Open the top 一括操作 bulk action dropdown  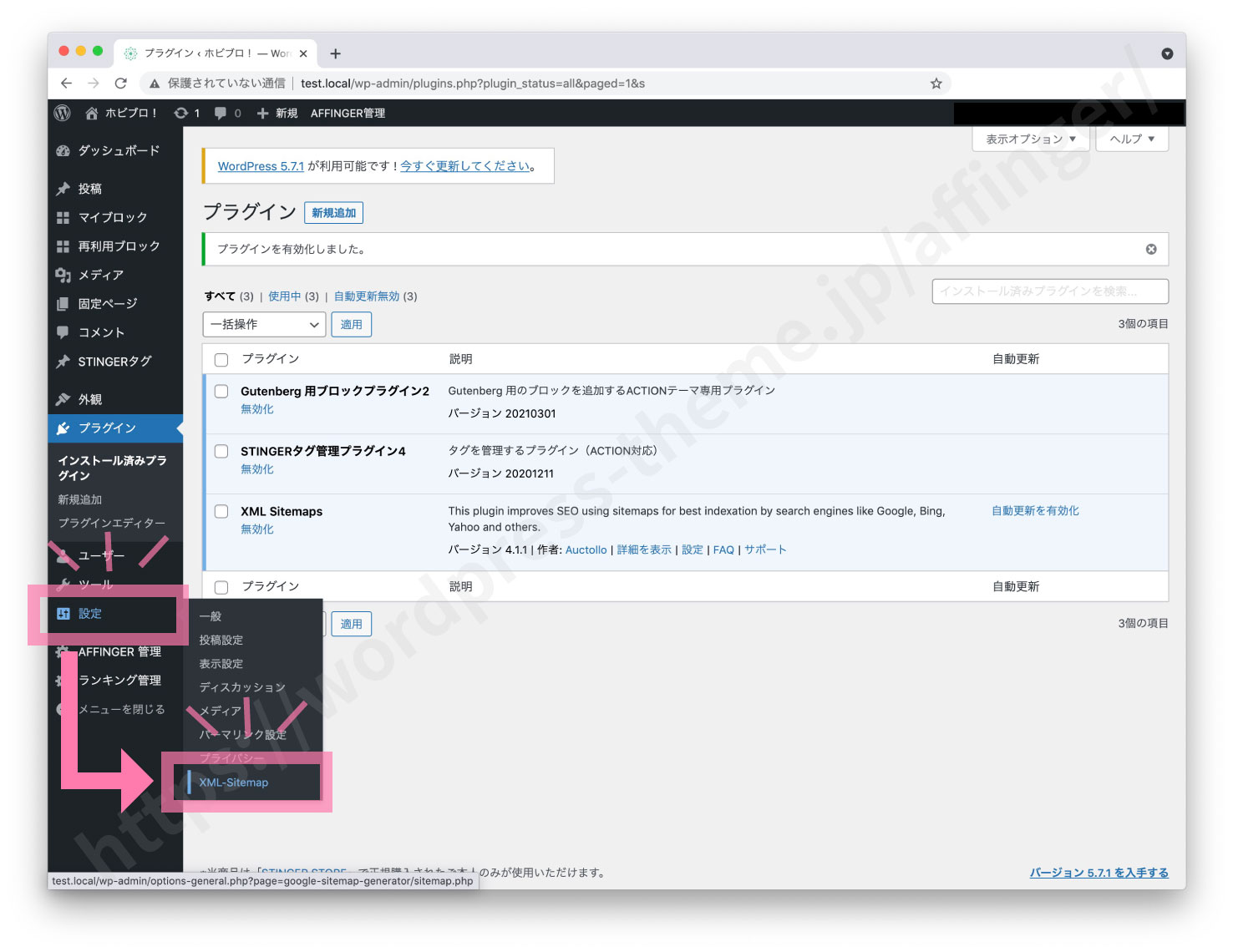tap(264, 324)
